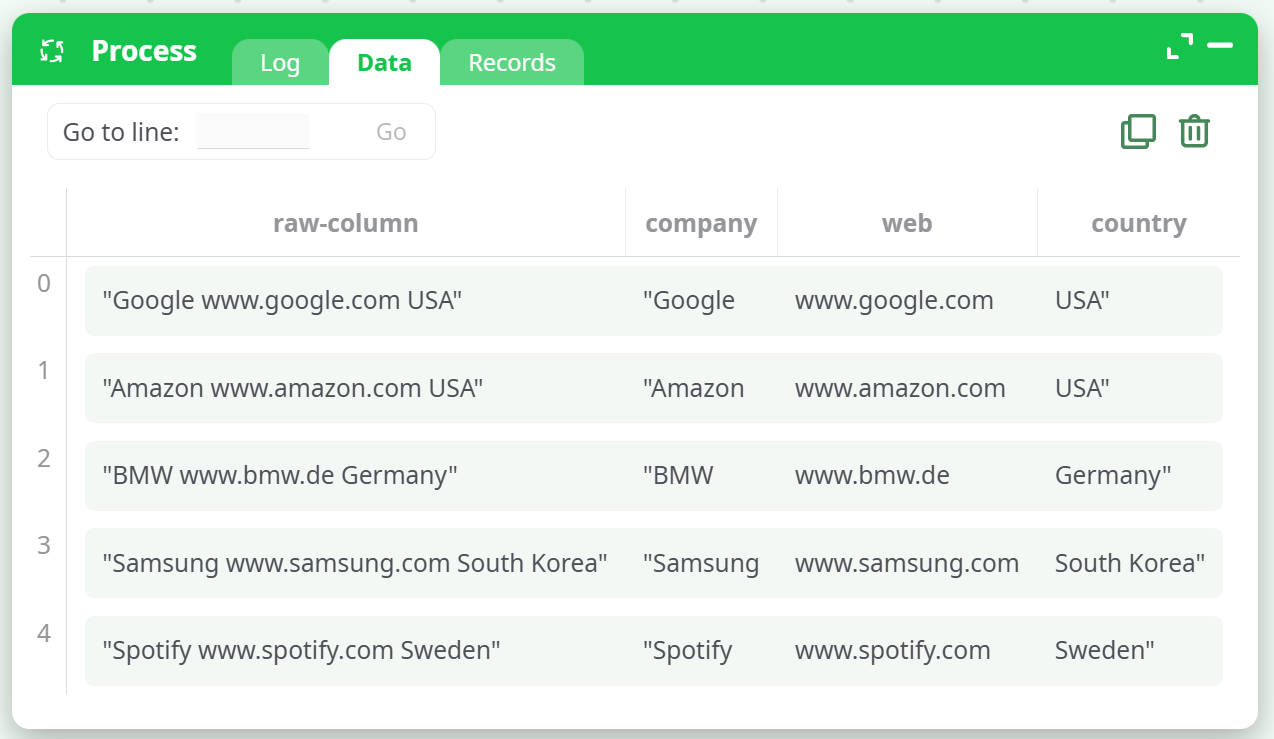The width and height of the screenshot is (1274, 739).
Task: Click the web column header
Action: (x=907, y=223)
